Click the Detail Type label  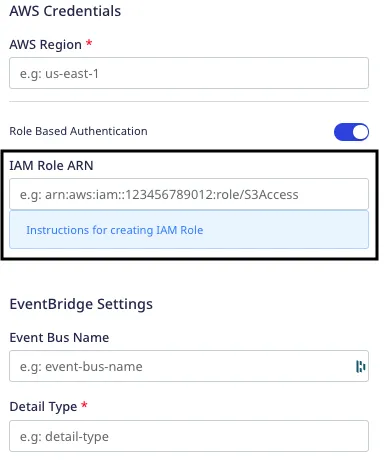[43, 407]
